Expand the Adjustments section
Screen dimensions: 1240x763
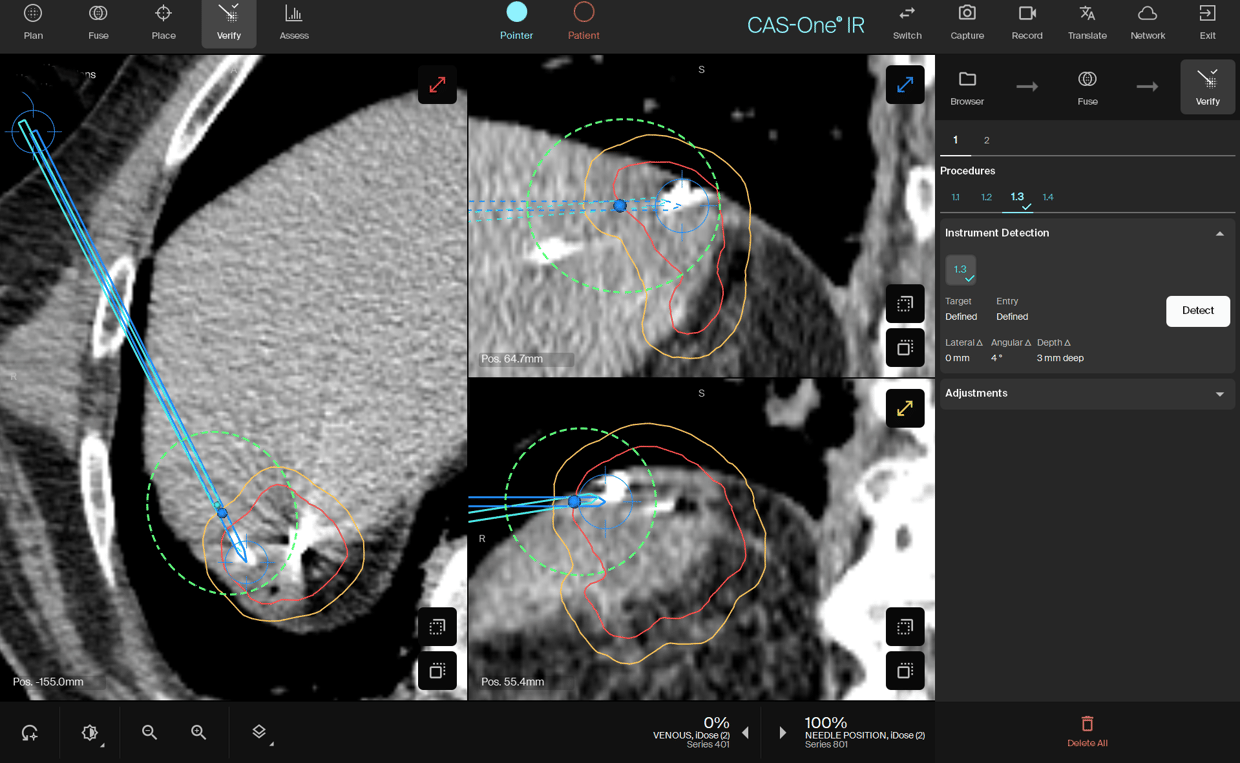pos(1219,394)
